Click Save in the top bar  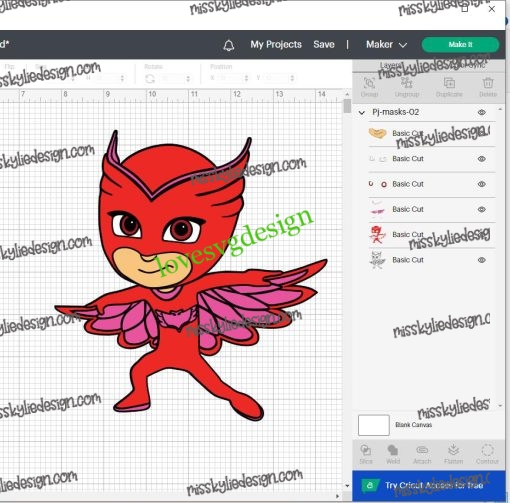click(324, 45)
